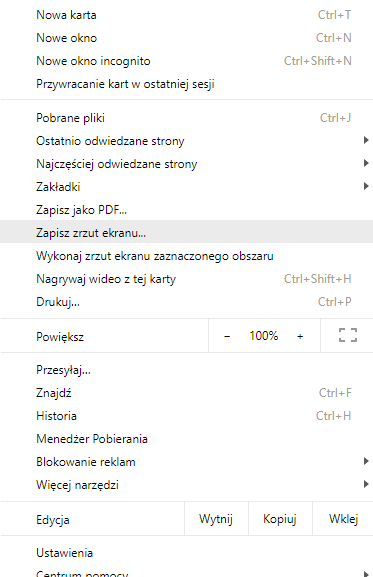Click the fullscreen icon beside zoom controls
Screen dimensions: 373x577
tap(348, 335)
